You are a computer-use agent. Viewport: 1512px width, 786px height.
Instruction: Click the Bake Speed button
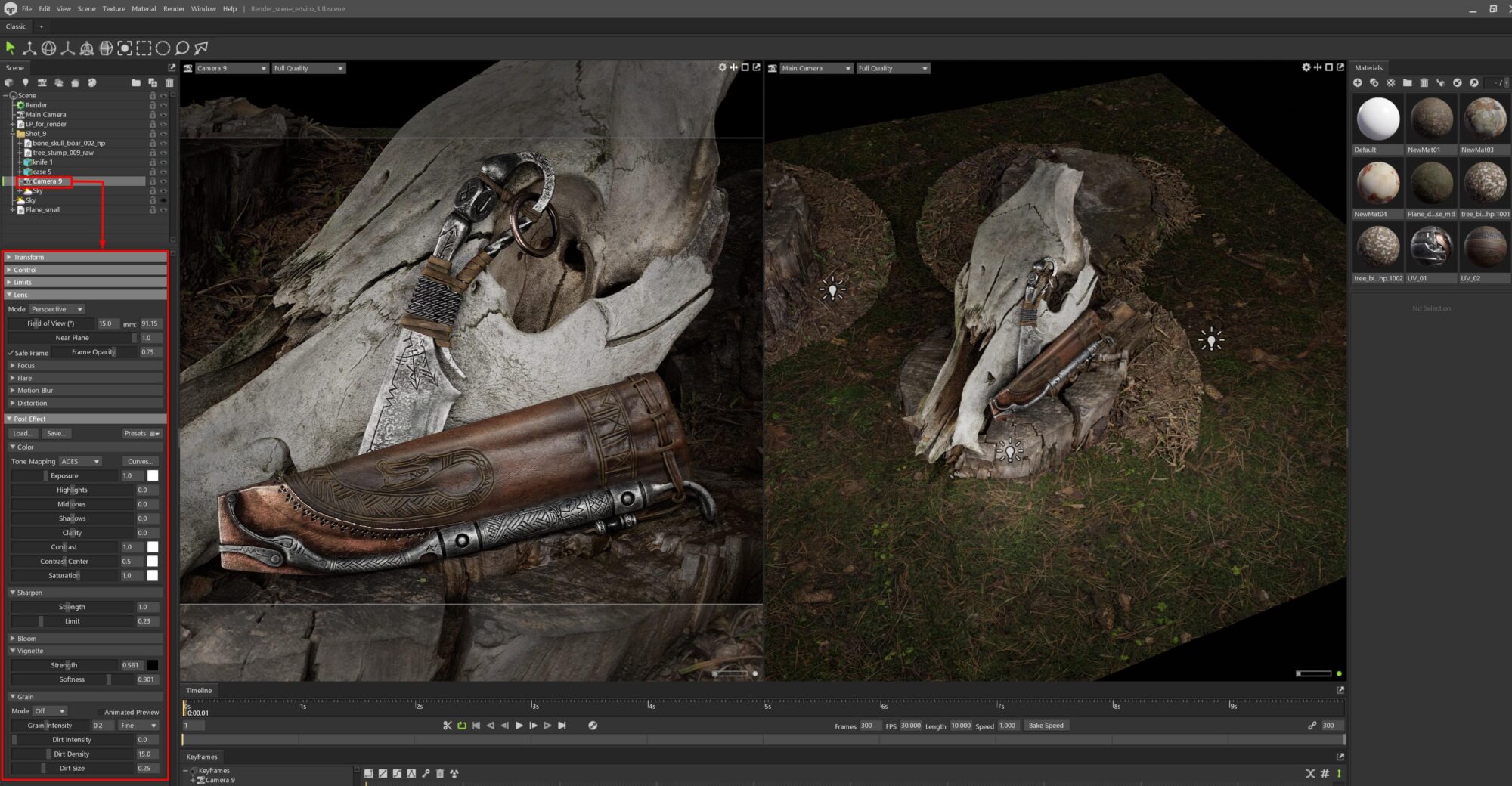click(x=1046, y=726)
